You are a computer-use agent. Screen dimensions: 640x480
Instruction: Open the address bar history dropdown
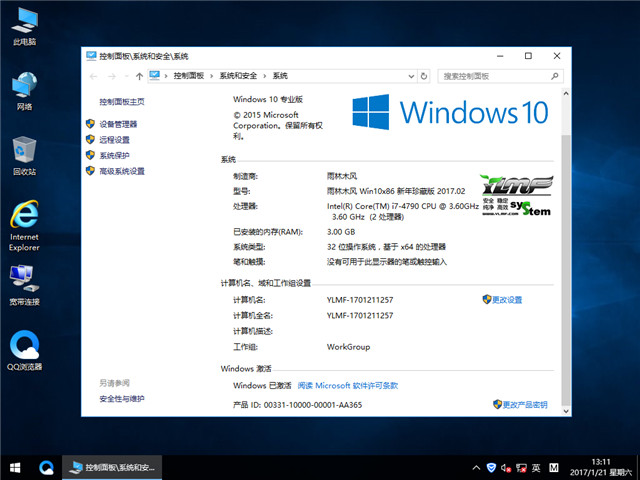[411, 76]
